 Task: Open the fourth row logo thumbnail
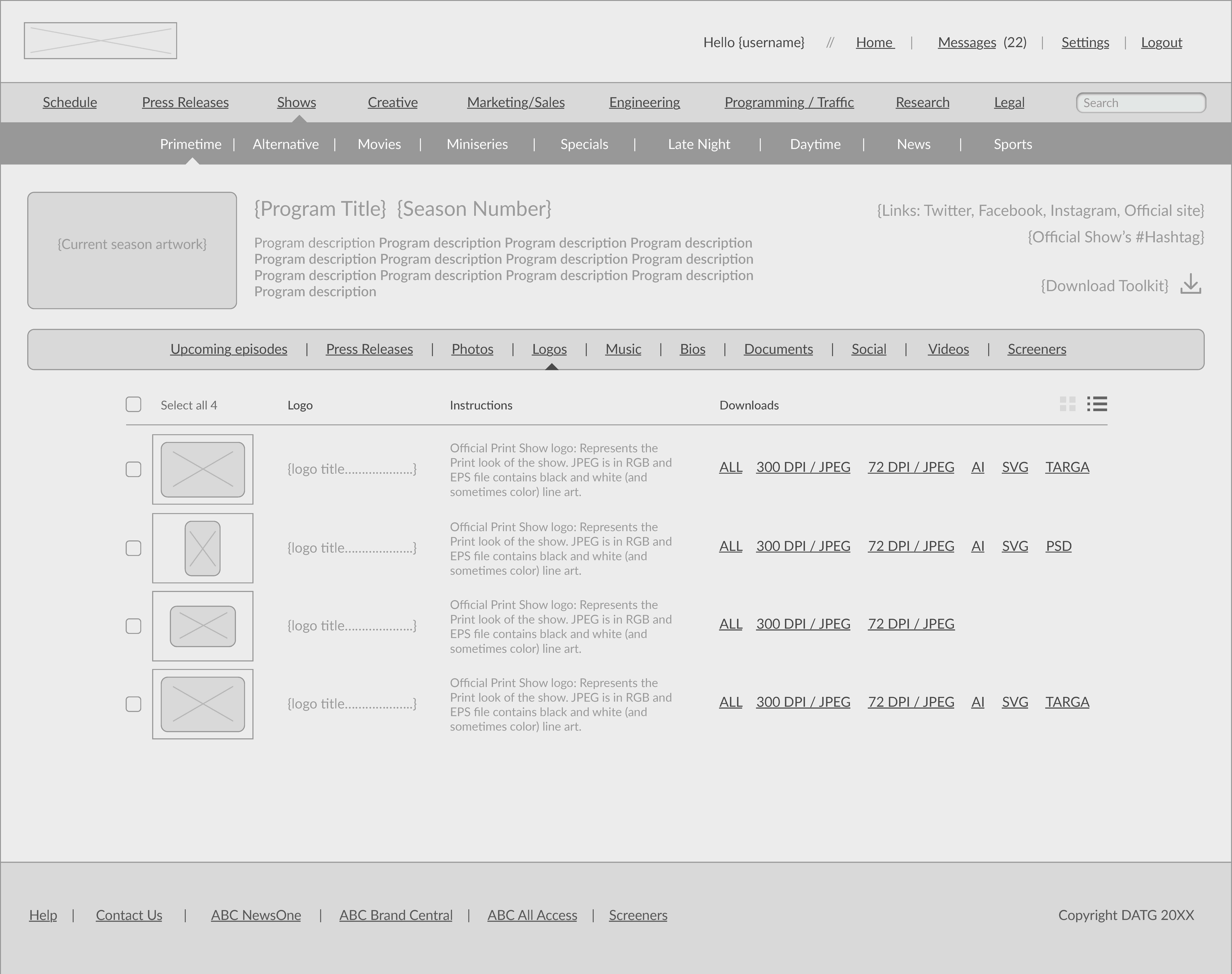(203, 704)
